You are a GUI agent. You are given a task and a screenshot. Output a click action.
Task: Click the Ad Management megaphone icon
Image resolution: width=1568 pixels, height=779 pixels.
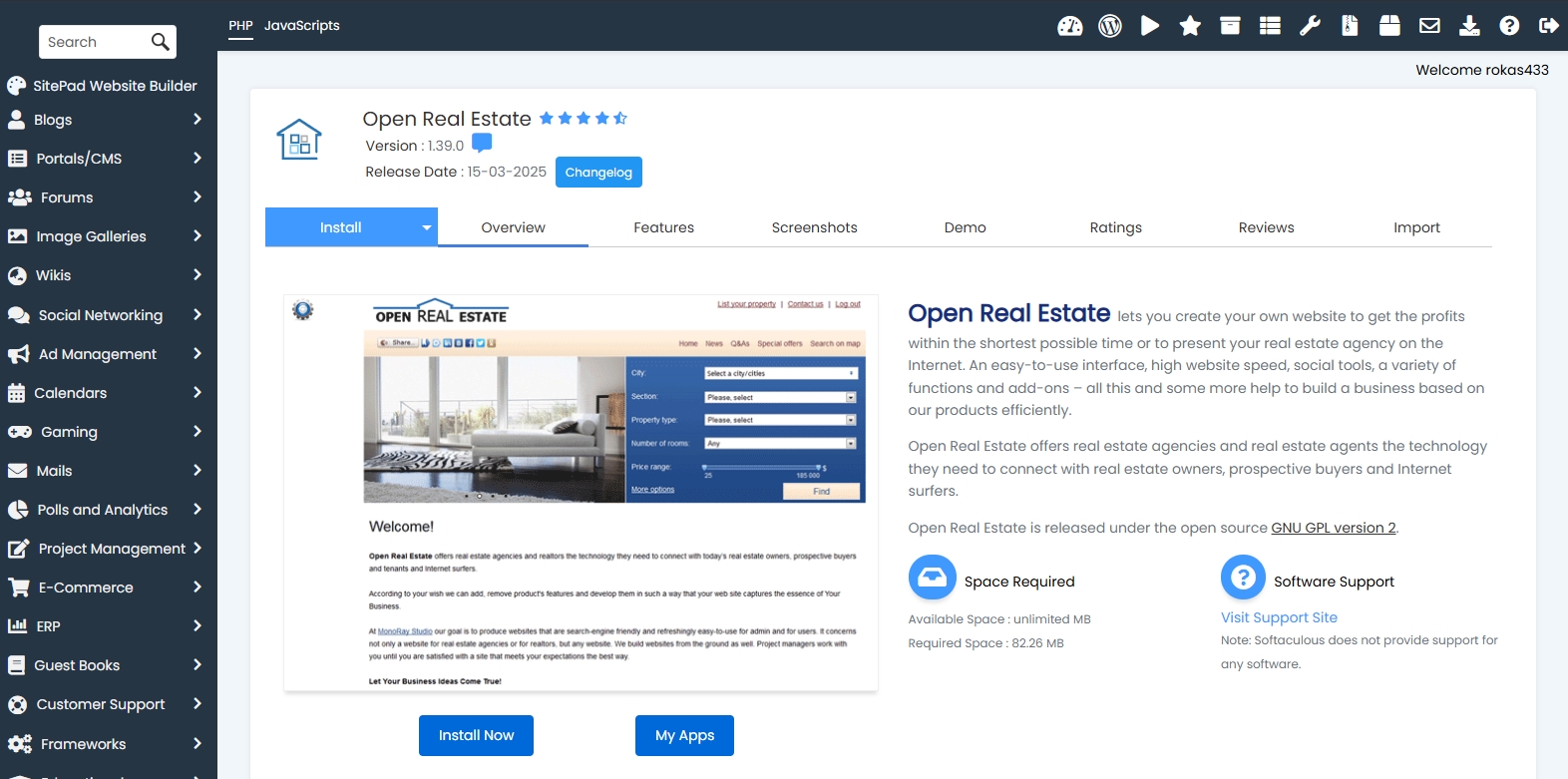pyautogui.click(x=18, y=354)
